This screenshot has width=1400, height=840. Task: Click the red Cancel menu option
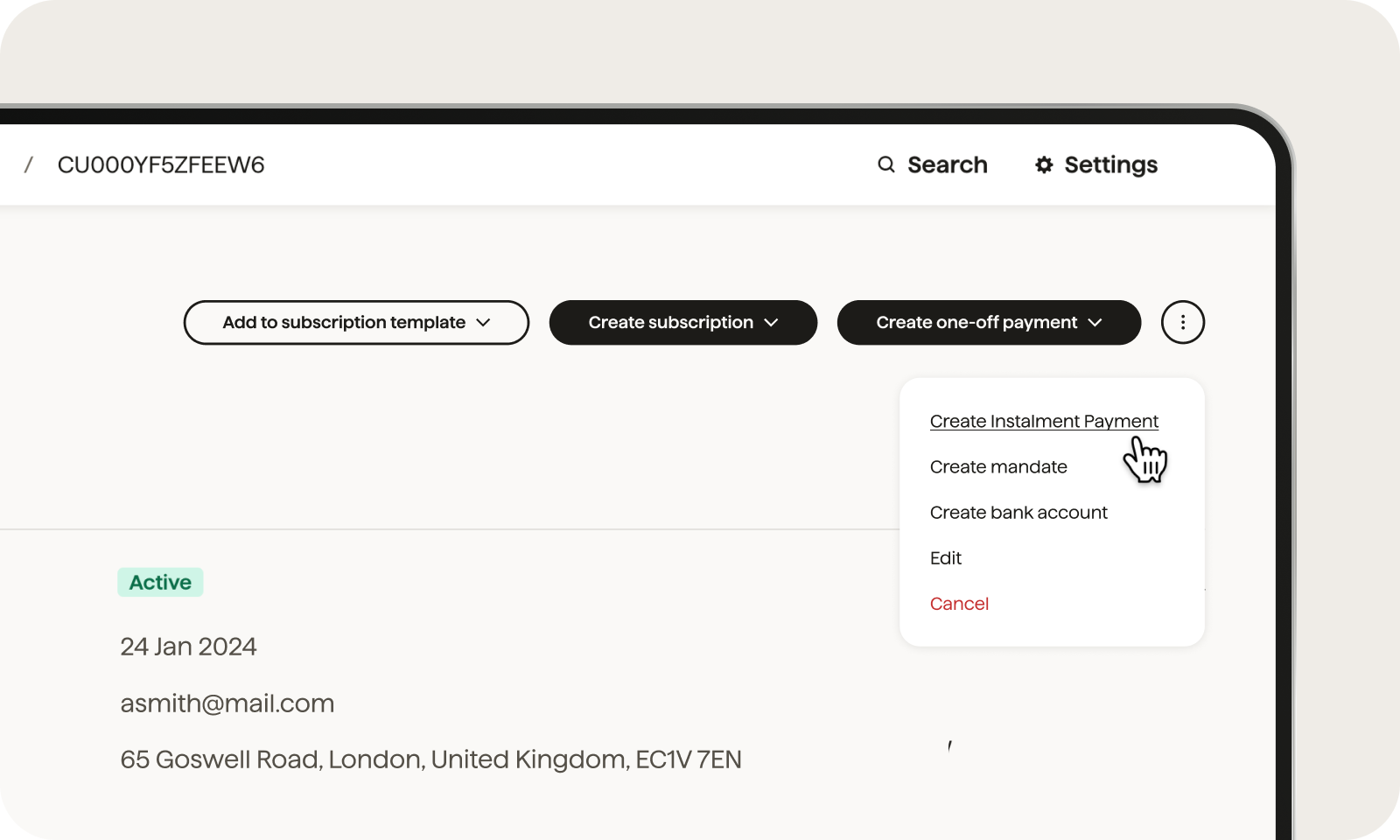pyautogui.click(x=959, y=604)
